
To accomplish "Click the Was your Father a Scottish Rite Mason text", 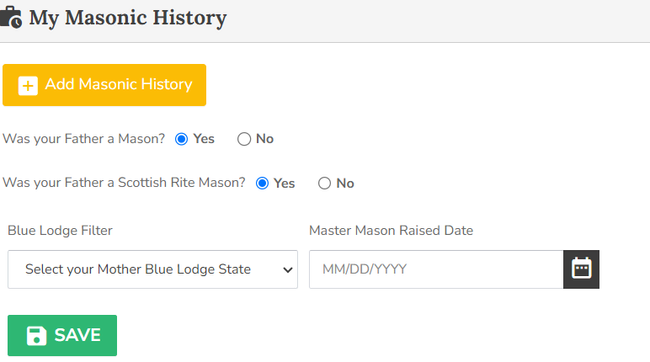I will click(124, 183).
